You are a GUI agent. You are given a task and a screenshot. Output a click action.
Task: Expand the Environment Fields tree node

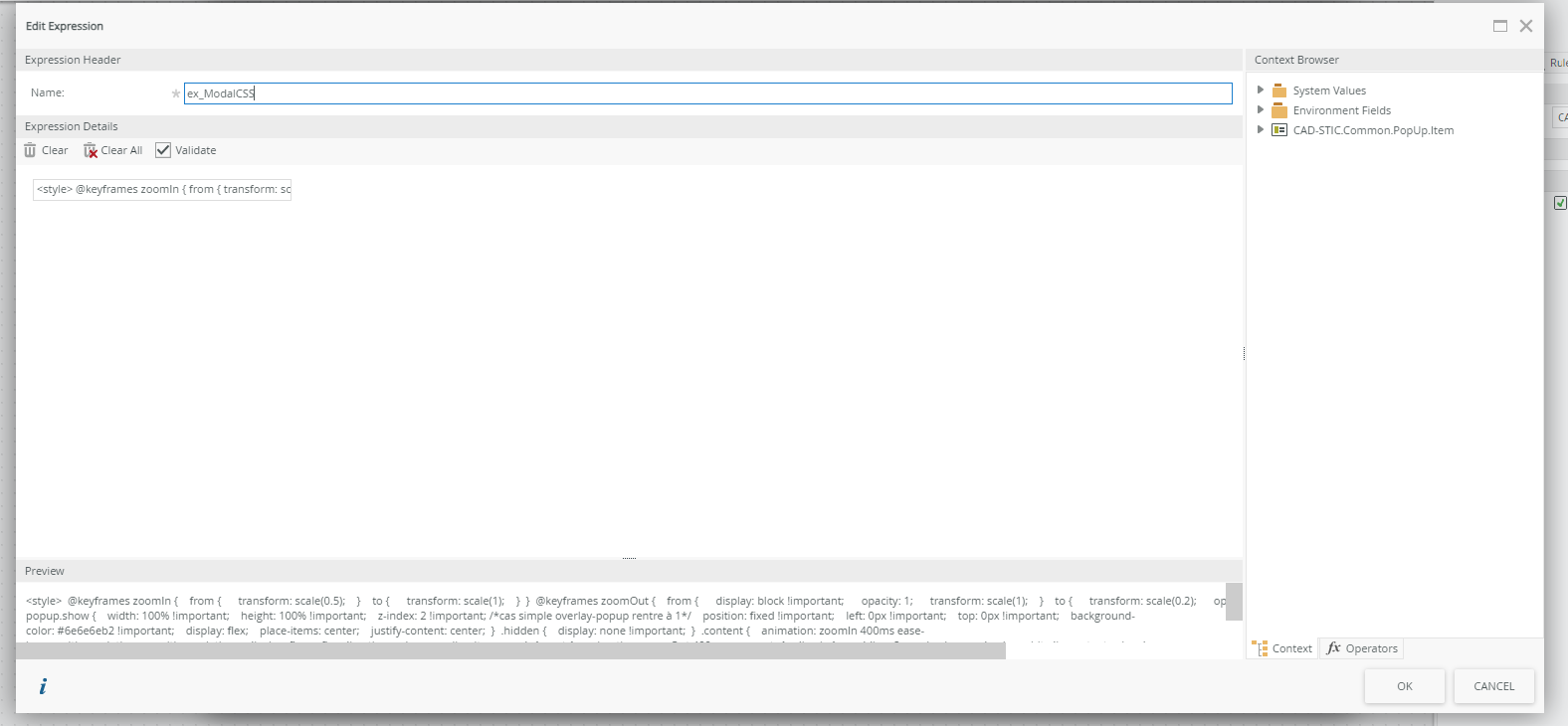click(x=1261, y=110)
